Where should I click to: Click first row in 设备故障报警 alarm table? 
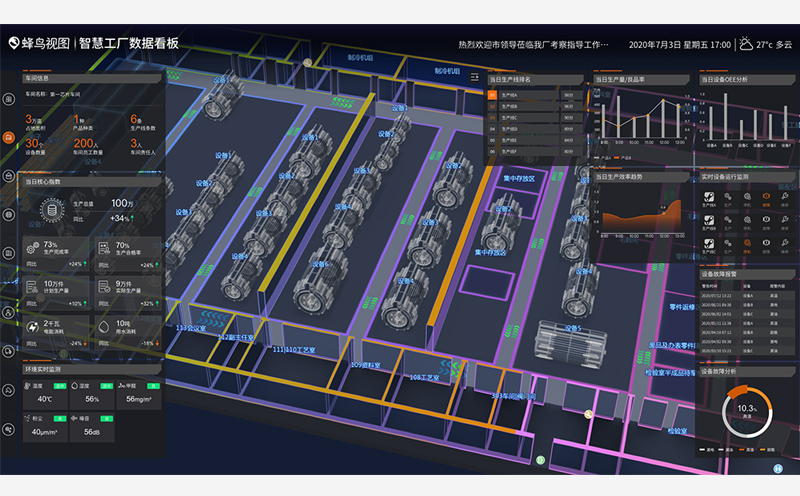[x=745, y=296]
